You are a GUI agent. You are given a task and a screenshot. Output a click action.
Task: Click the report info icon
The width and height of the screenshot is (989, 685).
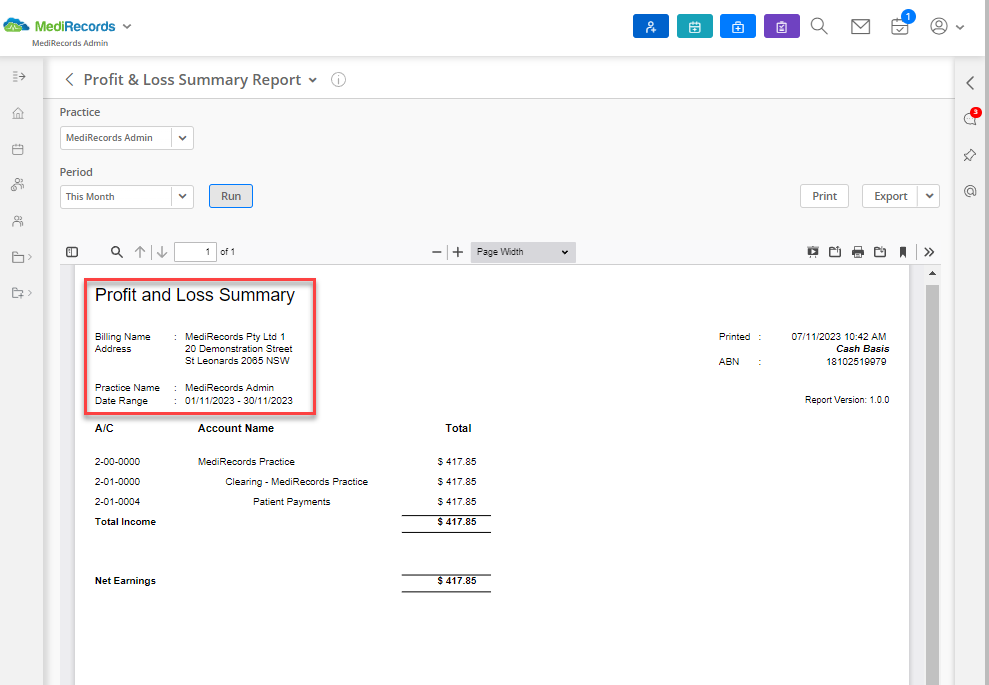click(338, 79)
